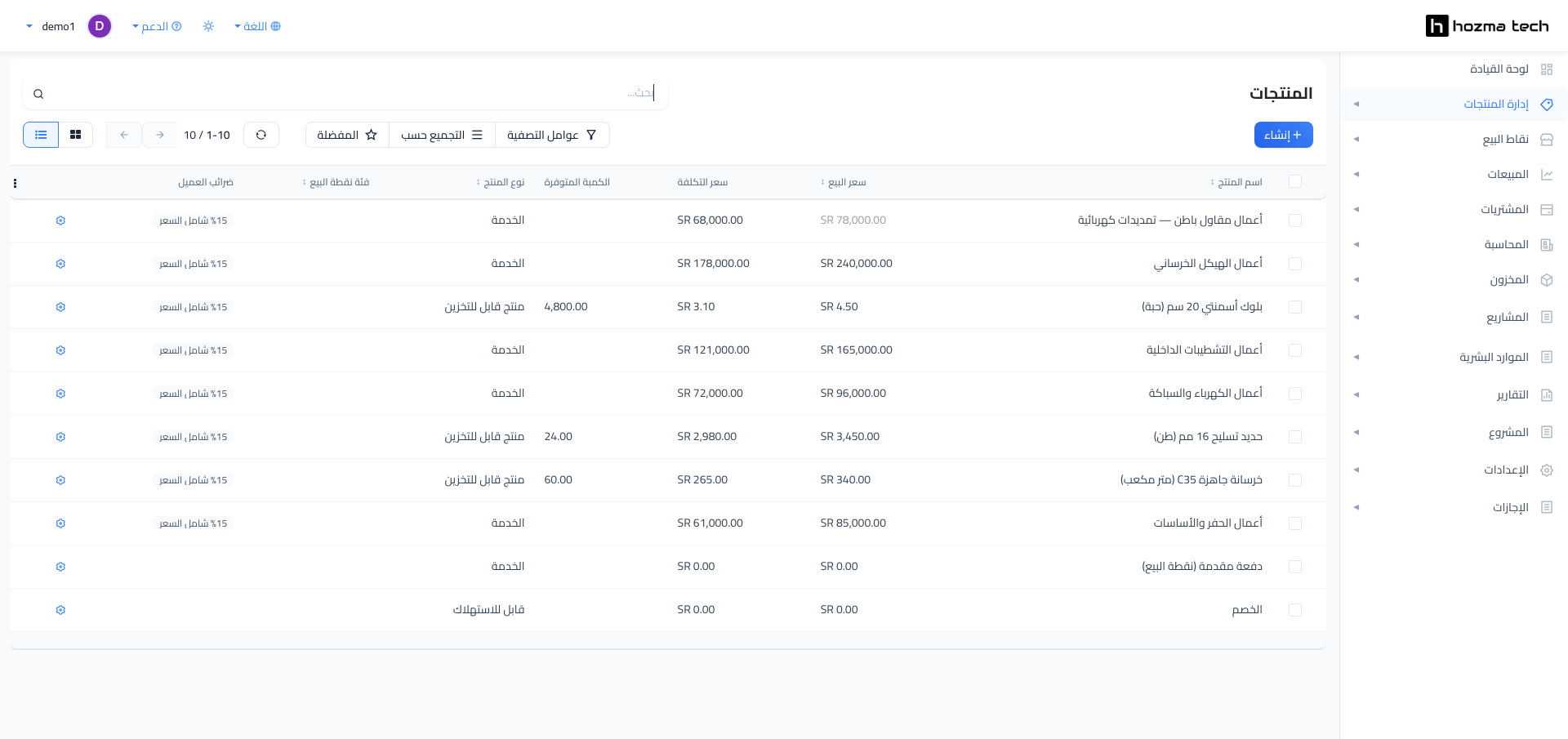Open the اللغة language dropdown
1568x739 pixels.
pyautogui.click(x=257, y=26)
